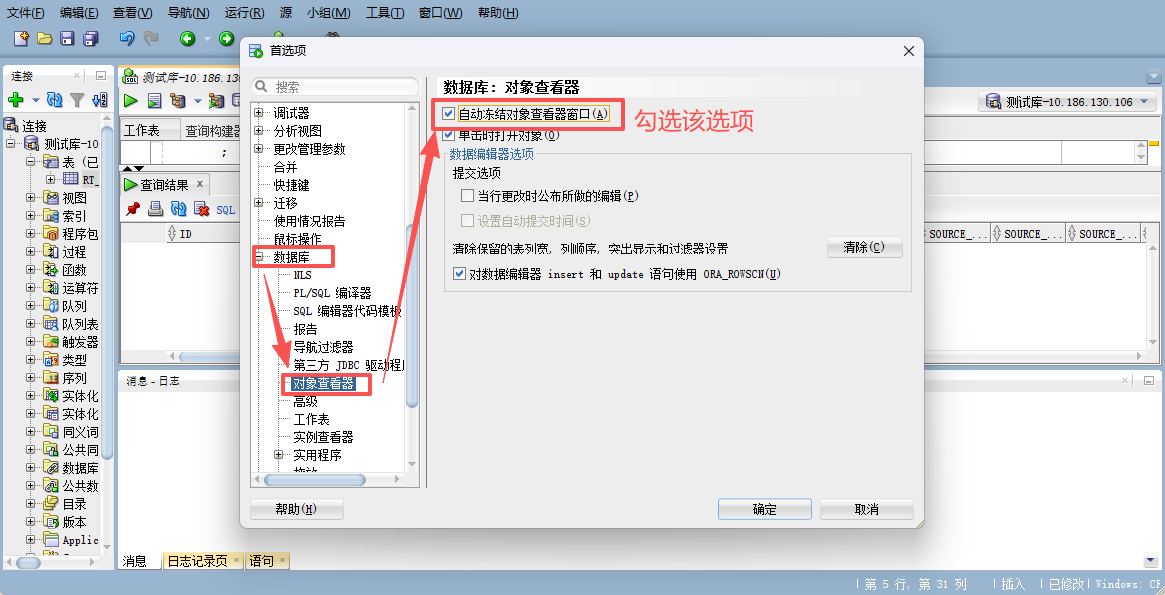Click the green plus New Connection icon
The height and width of the screenshot is (595, 1165).
point(16,100)
